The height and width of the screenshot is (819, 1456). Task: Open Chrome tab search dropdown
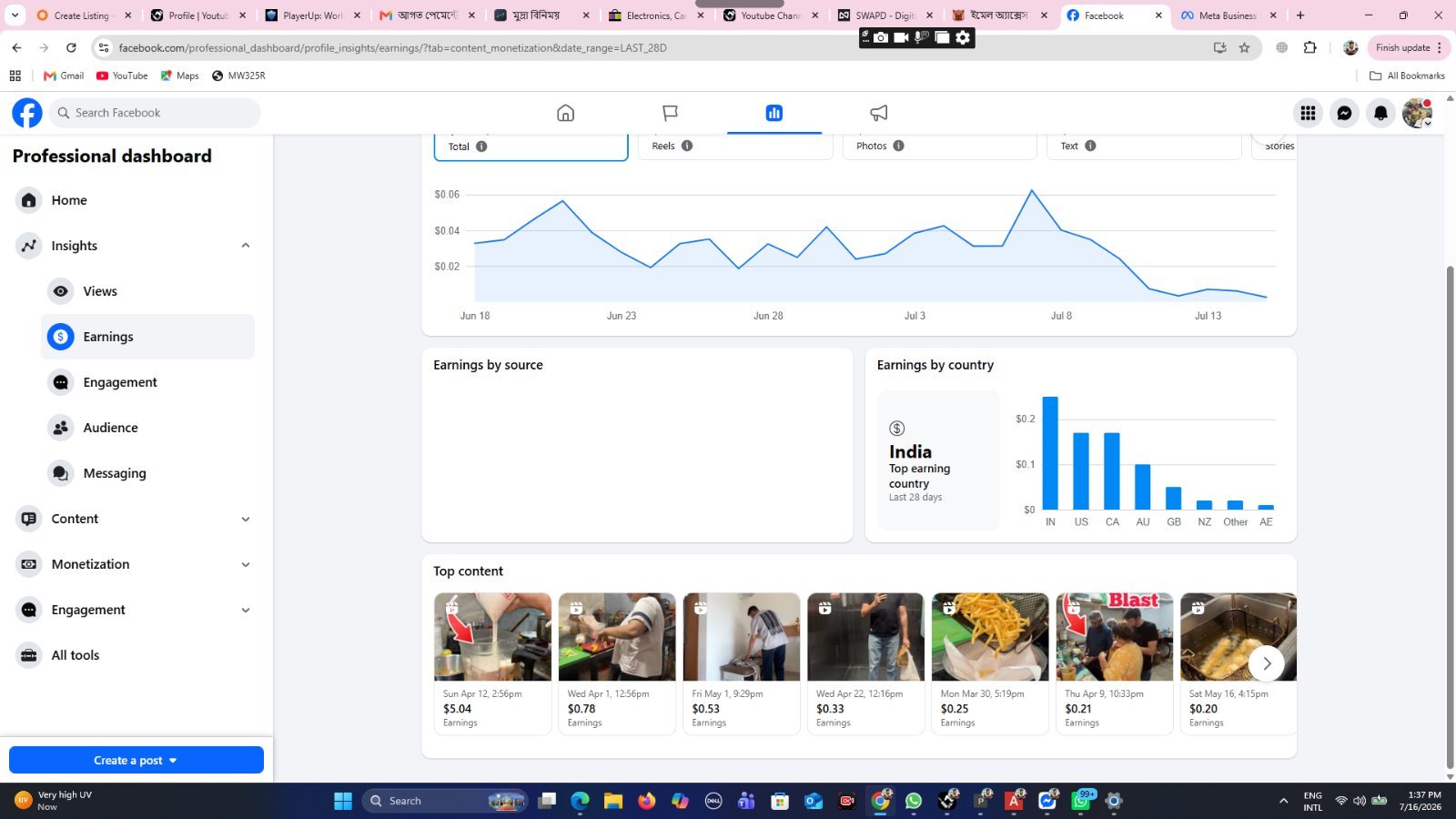(15, 15)
